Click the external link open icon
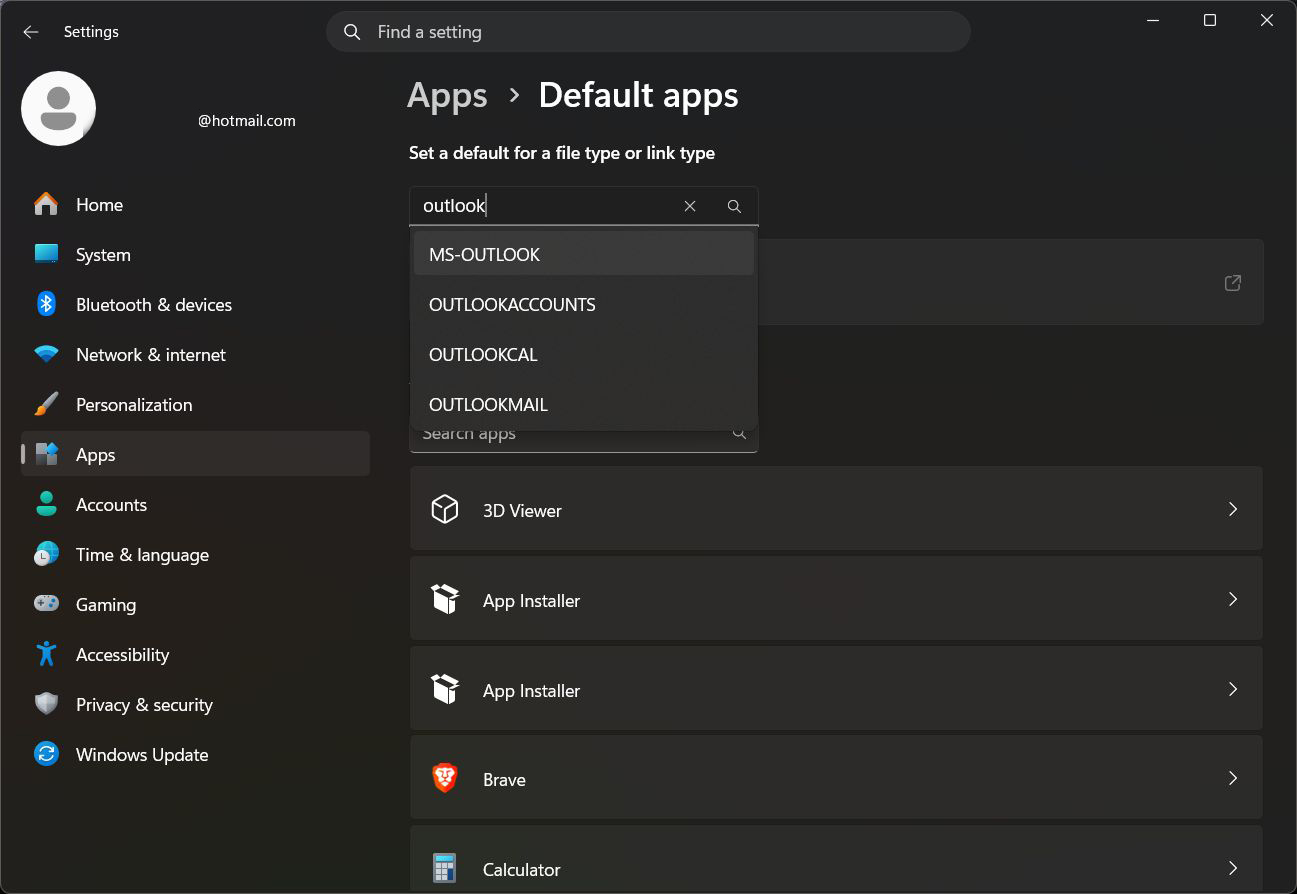 point(1233,283)
